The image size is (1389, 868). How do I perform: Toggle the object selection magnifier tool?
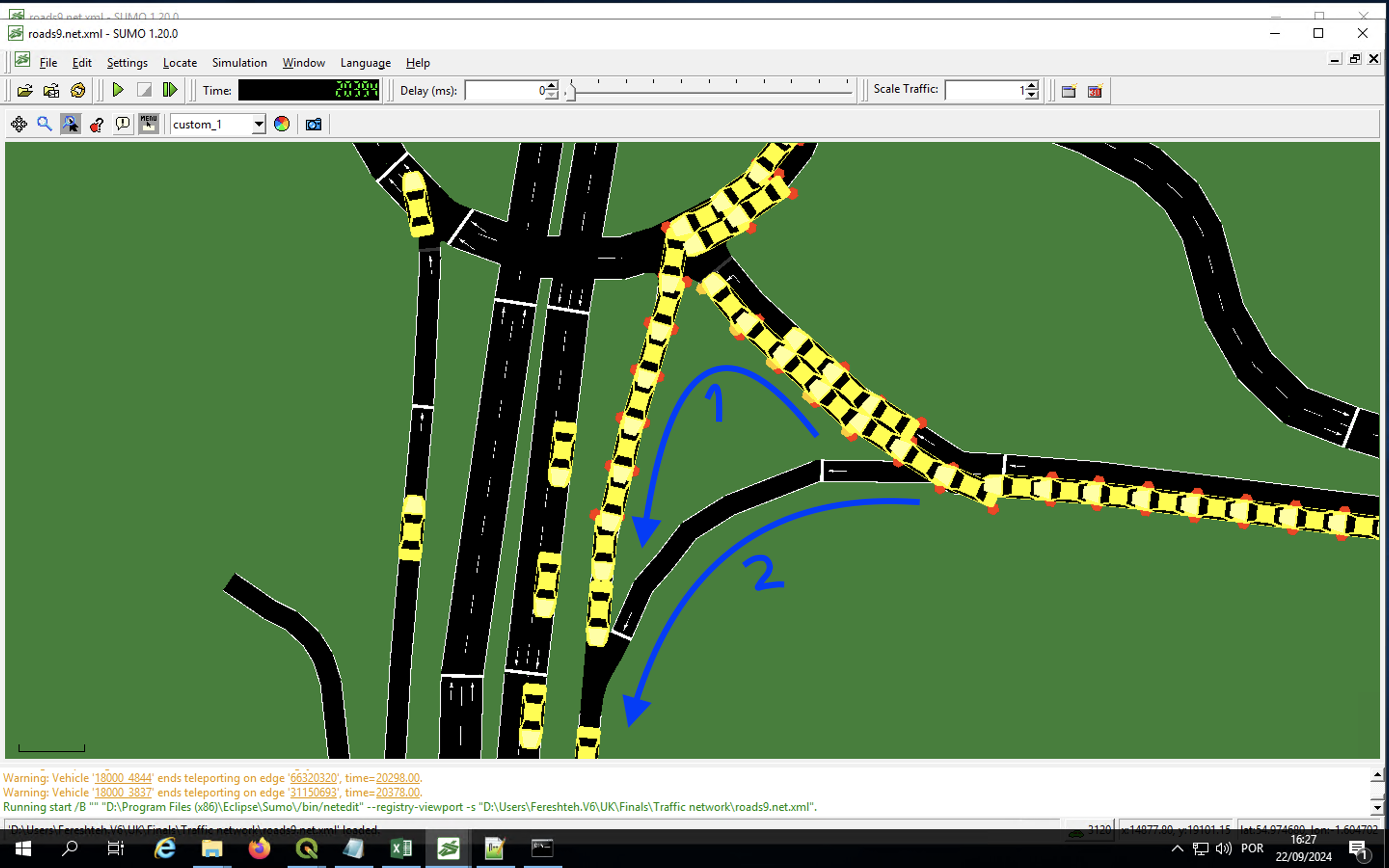tap(70, 124)
